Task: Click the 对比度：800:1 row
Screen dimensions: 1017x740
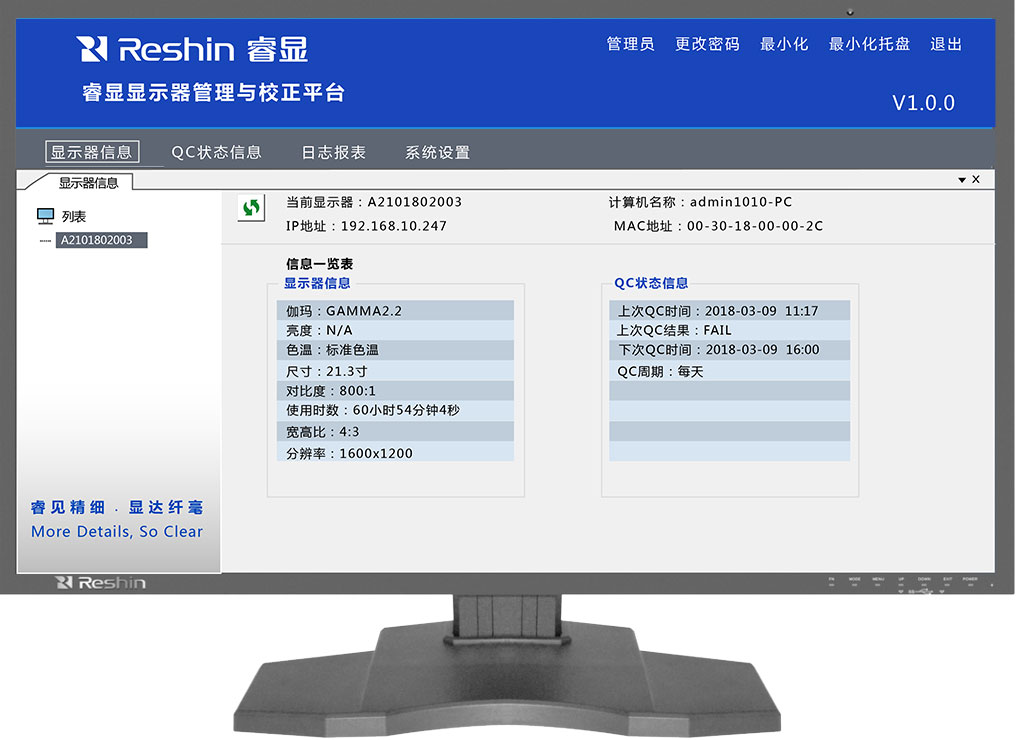Action: pos(396,390)
